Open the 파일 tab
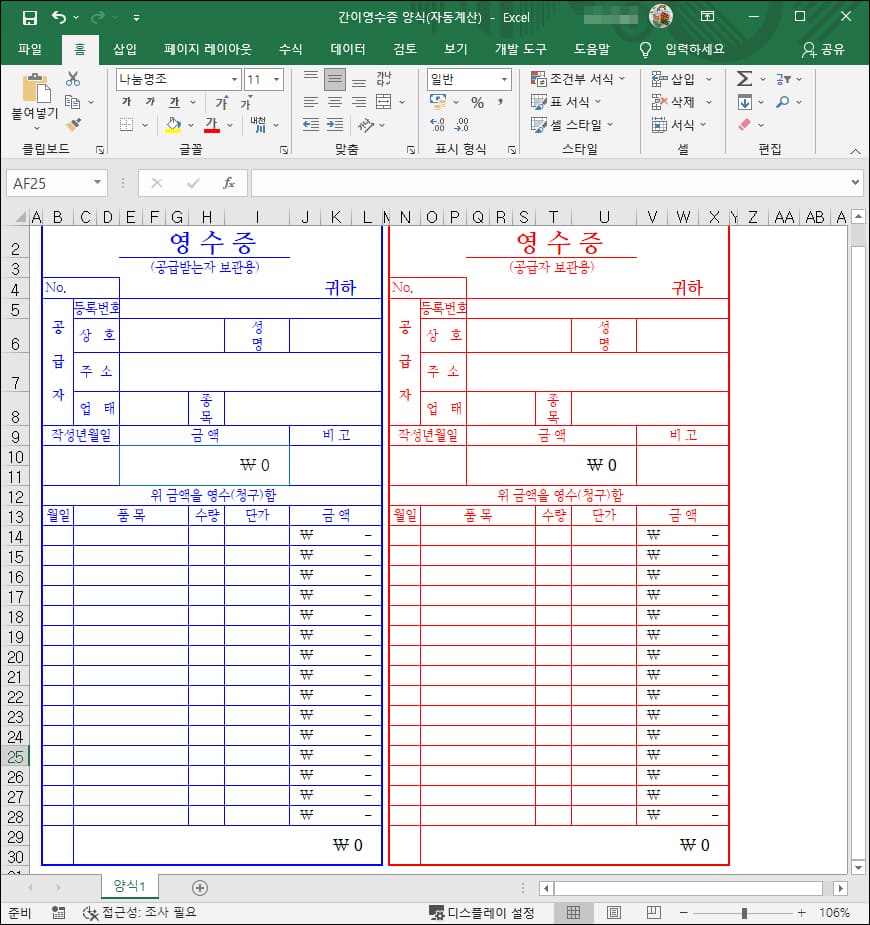This screenshot has width=870, height=925. click(30, 49)
